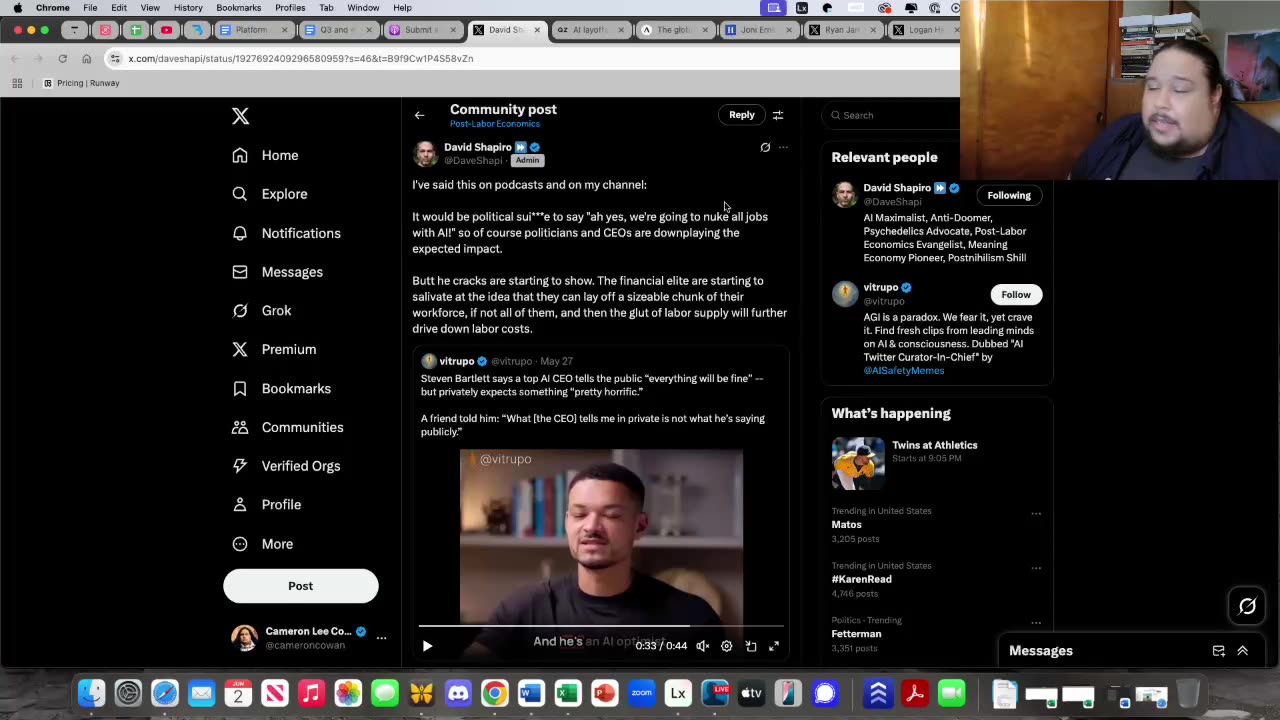Viewport: 1280px width, 720px height.
Task: Close the David Sh tab
Action: pyautogui.click(x=537, y=30)
